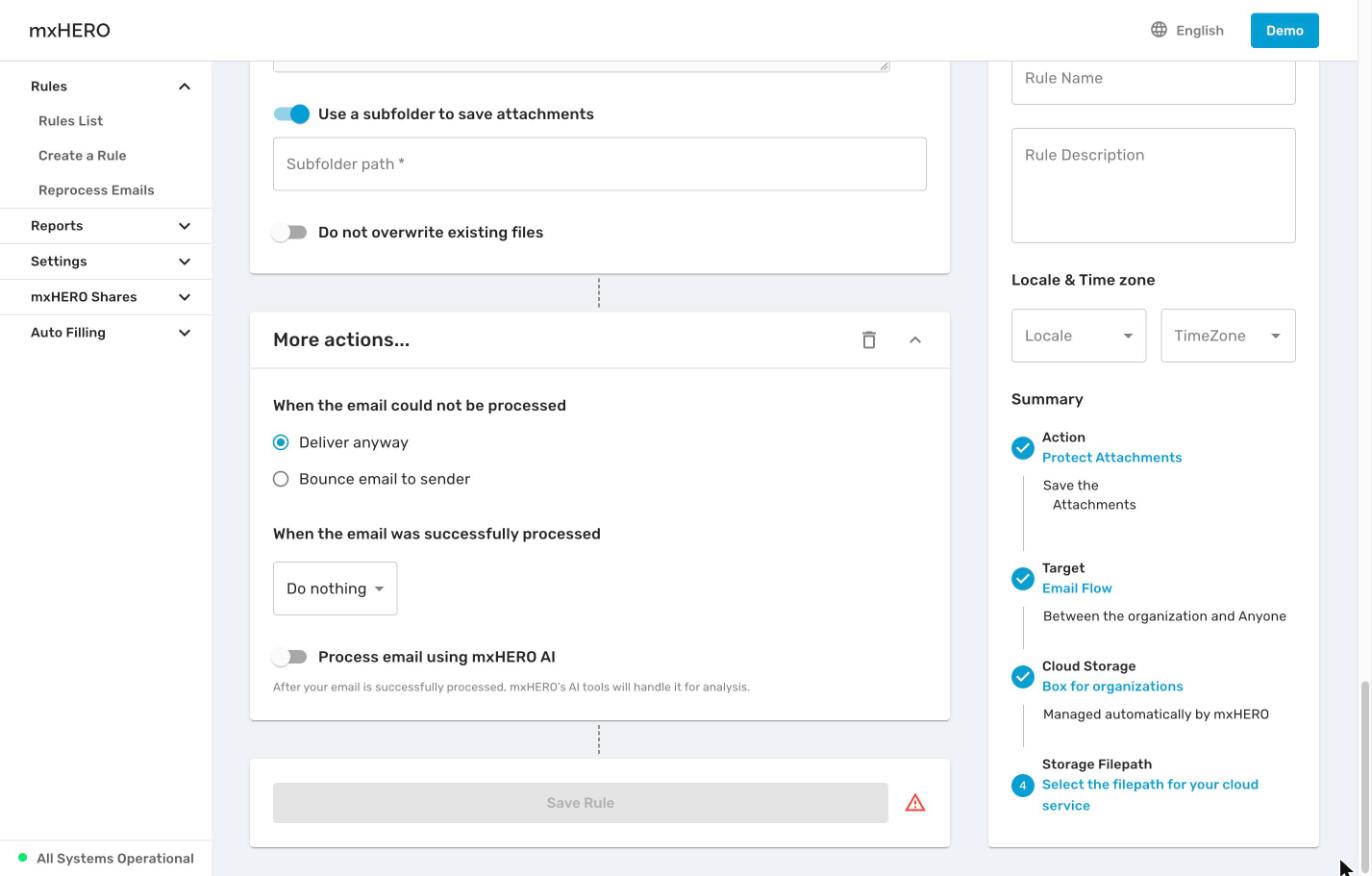
Task: Enable Do not overwrite existing files
Action: 290,232
